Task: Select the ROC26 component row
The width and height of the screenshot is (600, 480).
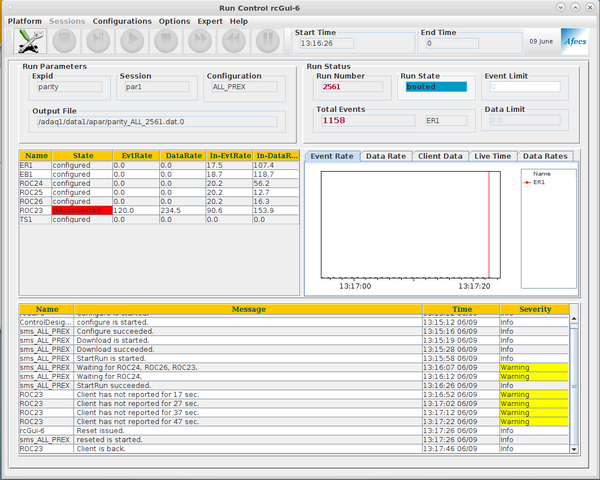Action: click(x=159, y=201)
